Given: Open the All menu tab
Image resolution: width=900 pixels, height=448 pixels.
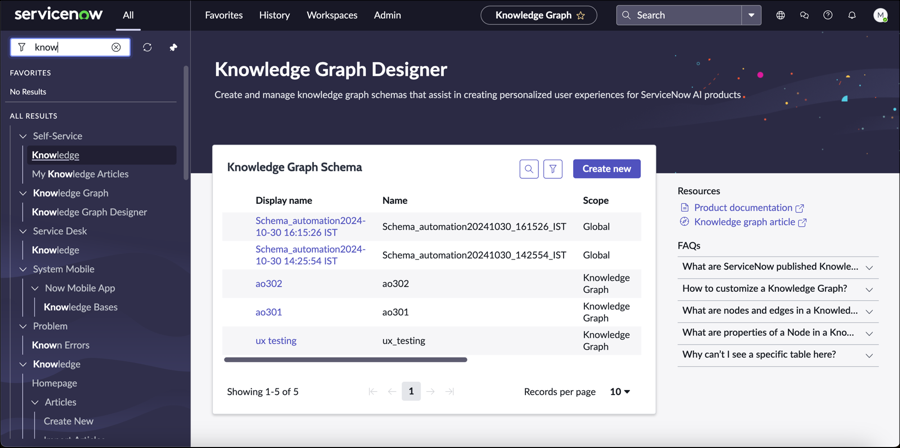Looking at the screenshot, I should 128,15.
